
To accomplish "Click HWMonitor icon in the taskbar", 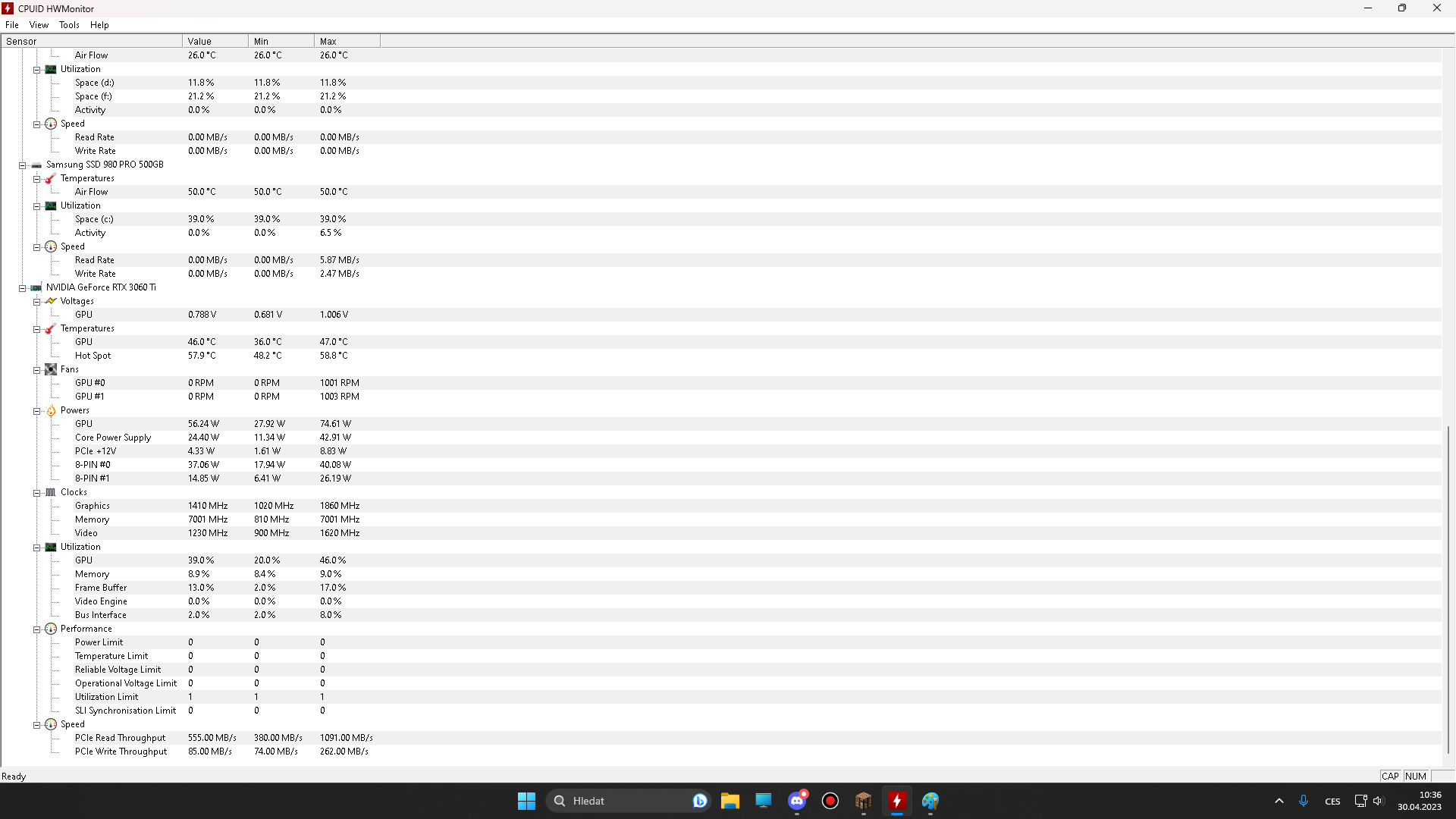I will [x=897, y=801].
